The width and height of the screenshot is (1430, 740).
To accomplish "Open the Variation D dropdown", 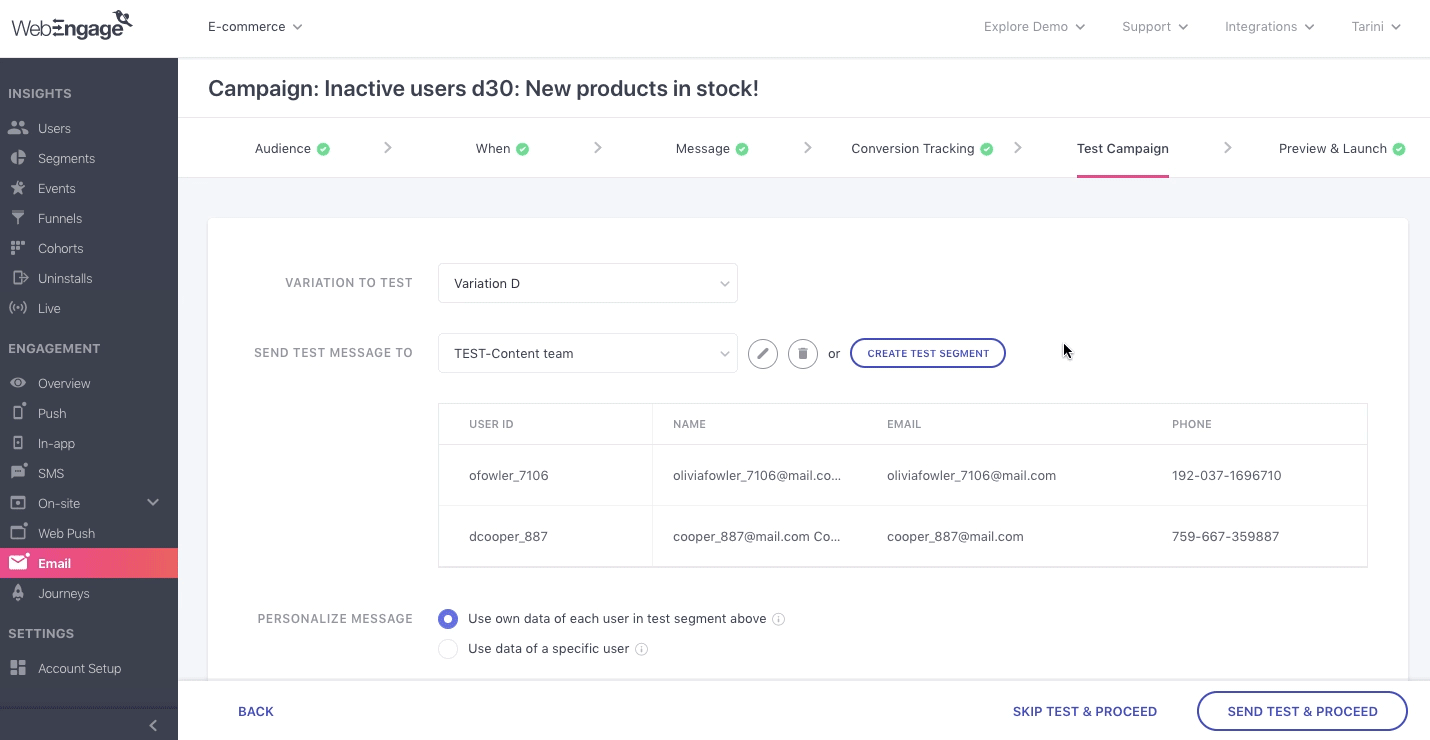I will (x=588, y=283).
